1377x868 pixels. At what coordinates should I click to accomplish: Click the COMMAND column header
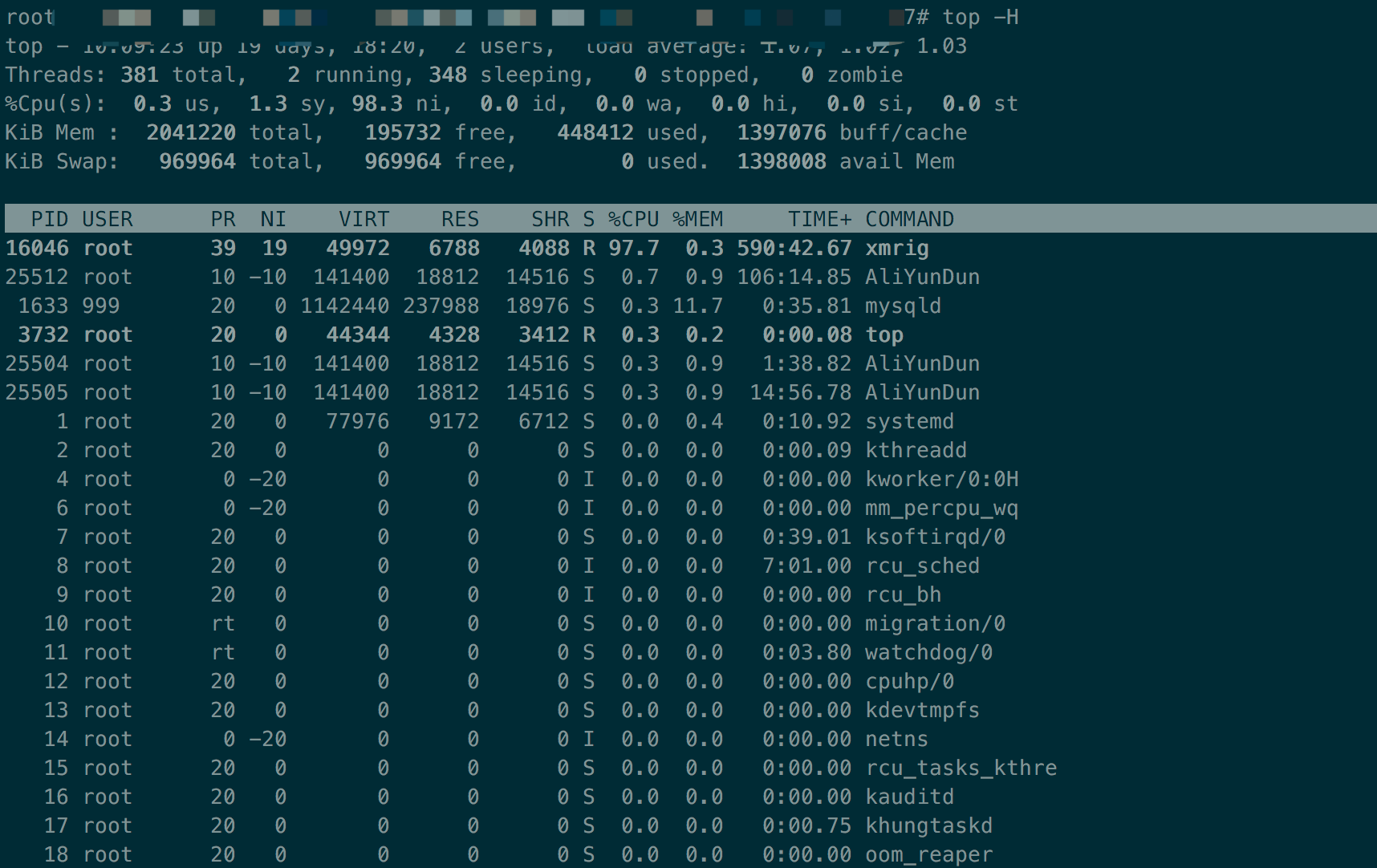(908, 218)
